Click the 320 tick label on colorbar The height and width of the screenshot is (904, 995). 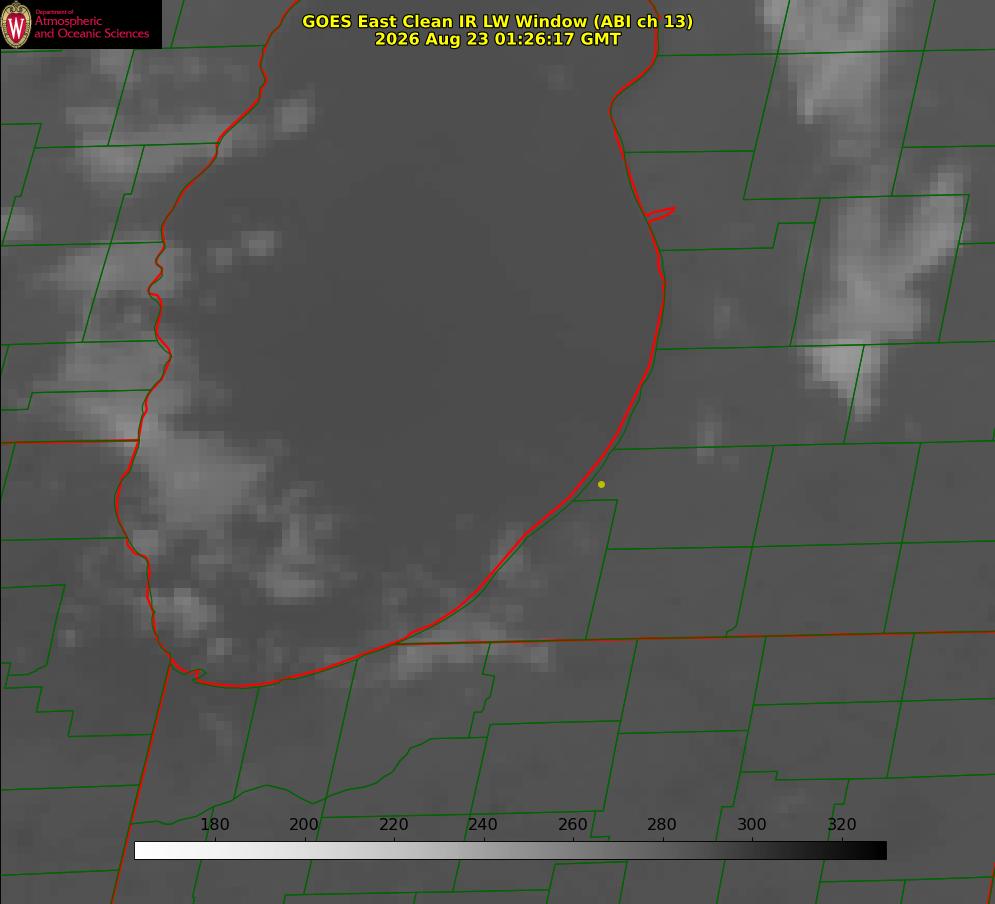pos(842,824)
